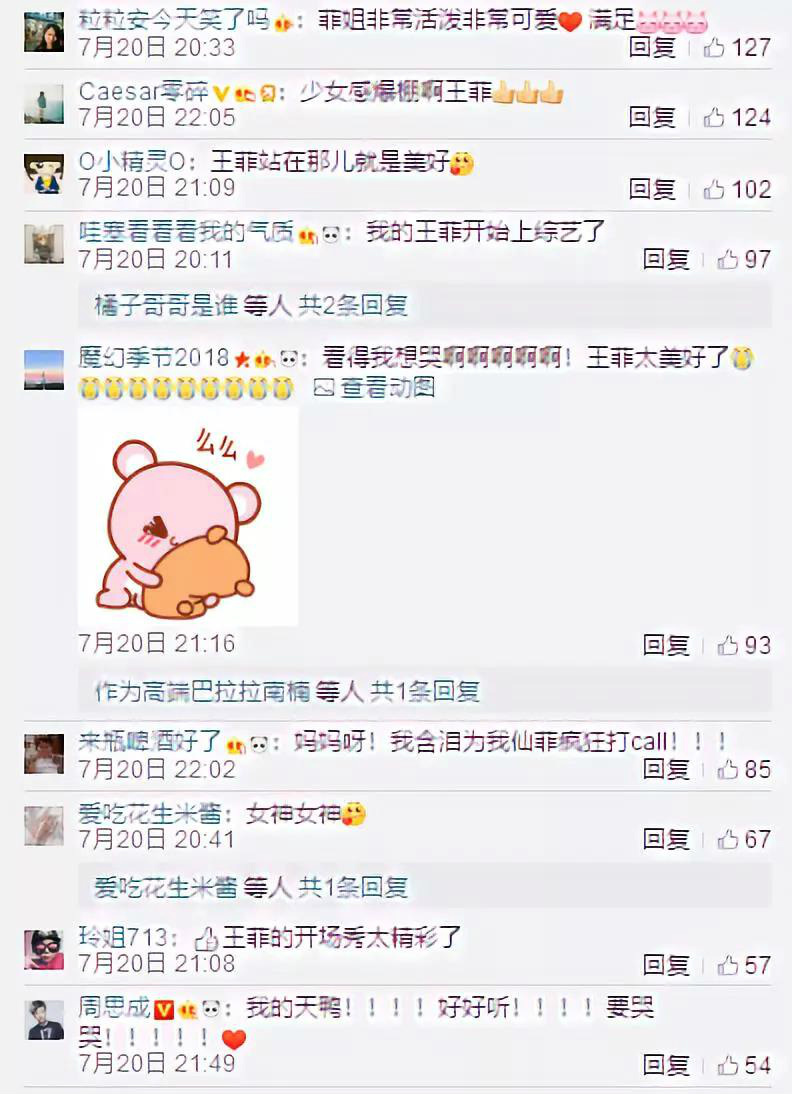
Task: Open avatar of 粒粒安今天笑了吗
Action: tap(44, 32)
